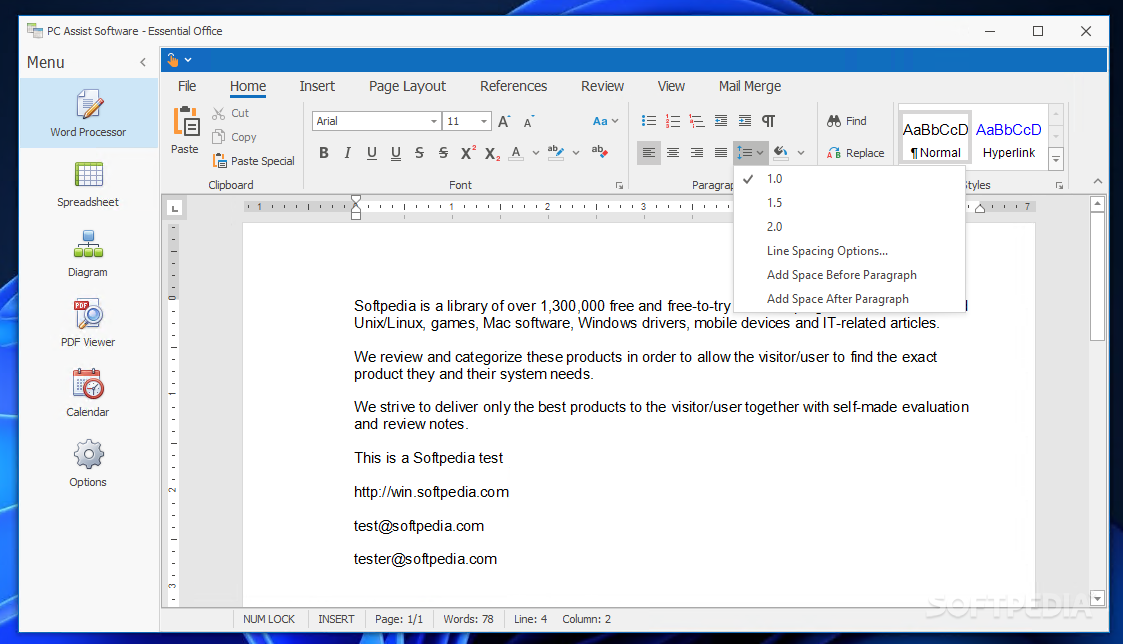Click the Copy button

[234, 137]
